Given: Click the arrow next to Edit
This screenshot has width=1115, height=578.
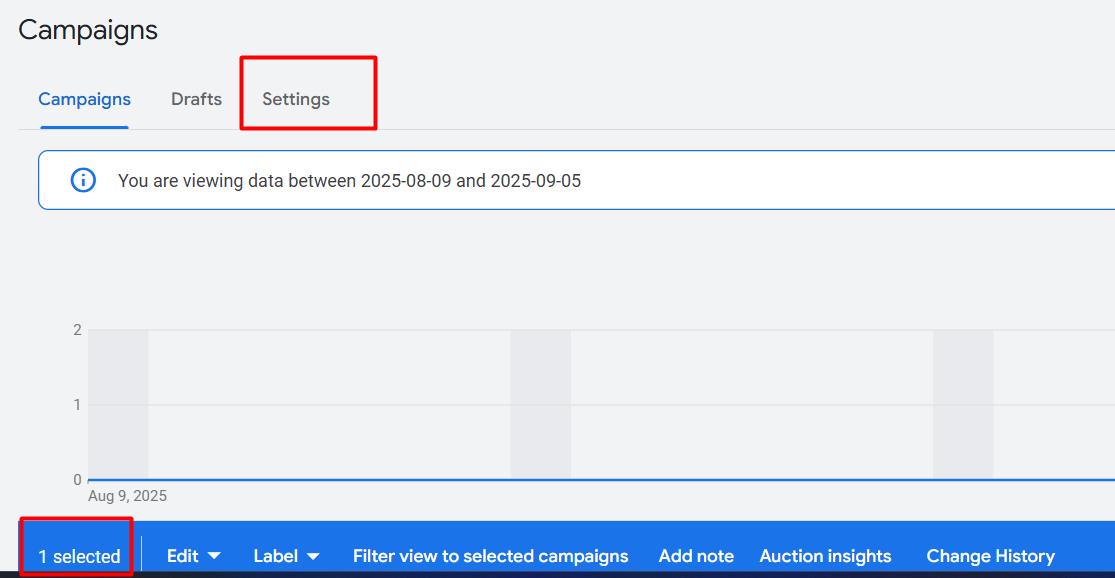Looking at the screenshot, I should click(214, 556).
